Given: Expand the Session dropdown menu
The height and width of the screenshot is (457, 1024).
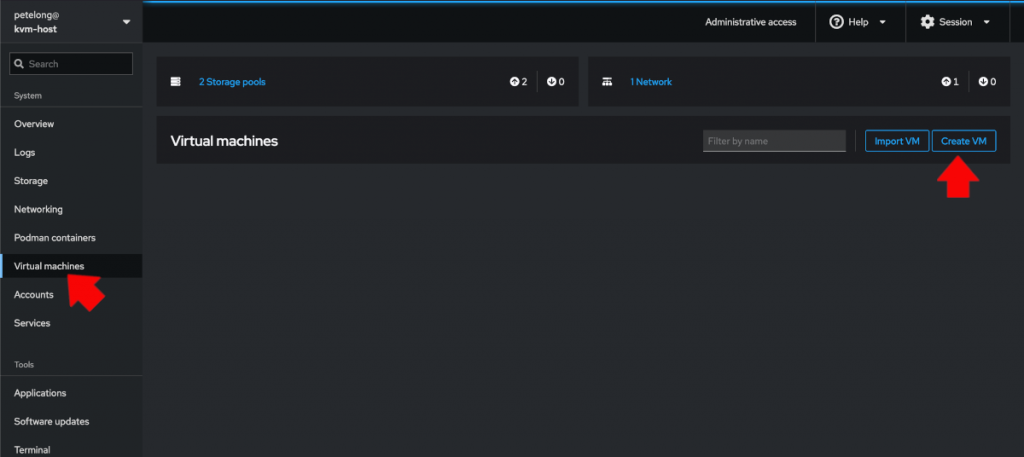Looking at the screenshot, I should coord(955,22).
